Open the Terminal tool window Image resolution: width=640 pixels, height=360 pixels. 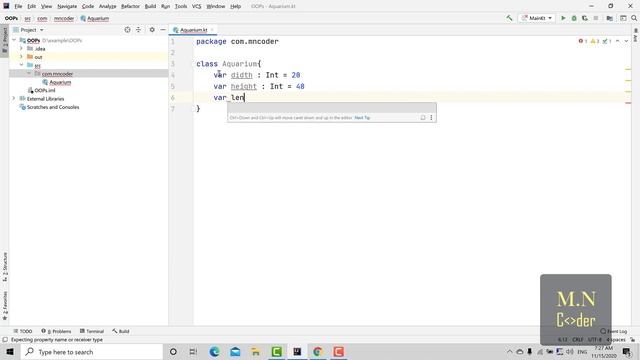[x=92, y=331]
